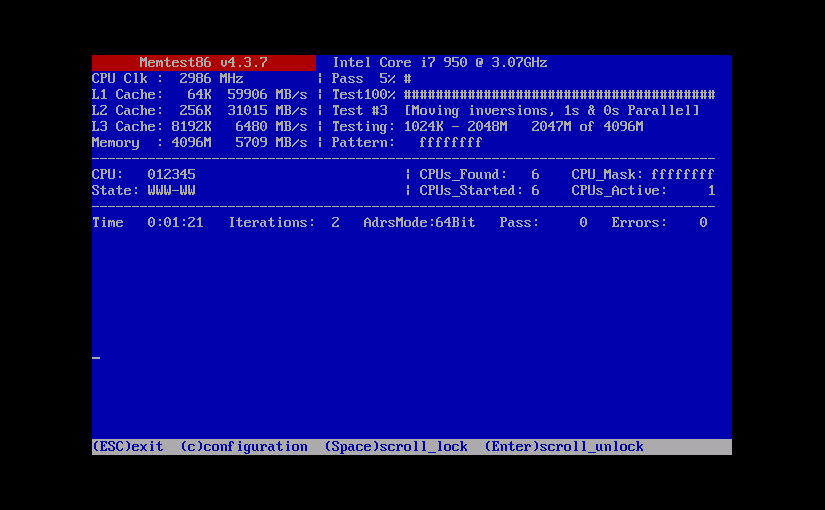This screenshot has width=825, height=510.
Task: Click the CPUs_Found 6 value
Action: tap(535, 174)
